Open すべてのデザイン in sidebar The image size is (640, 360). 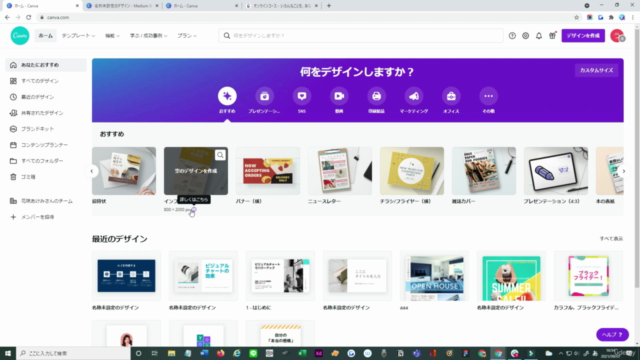point(46,81)
